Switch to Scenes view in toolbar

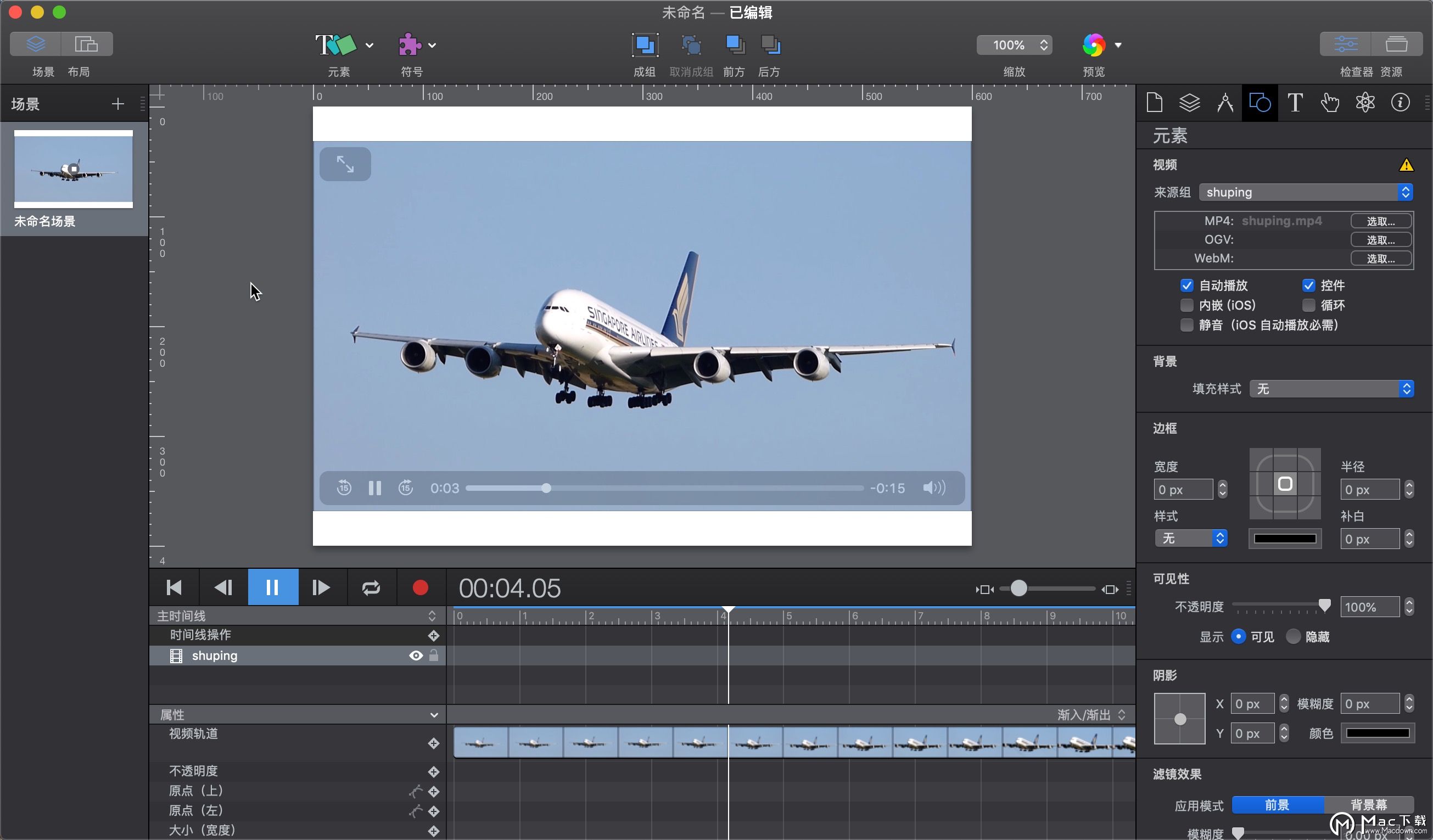coord(36,44)
